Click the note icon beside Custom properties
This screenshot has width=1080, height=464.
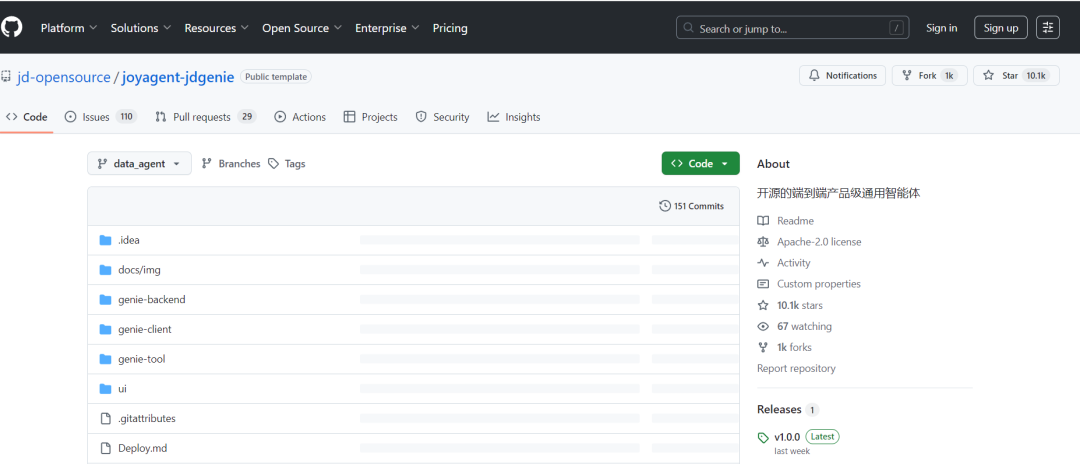[762, 284]
